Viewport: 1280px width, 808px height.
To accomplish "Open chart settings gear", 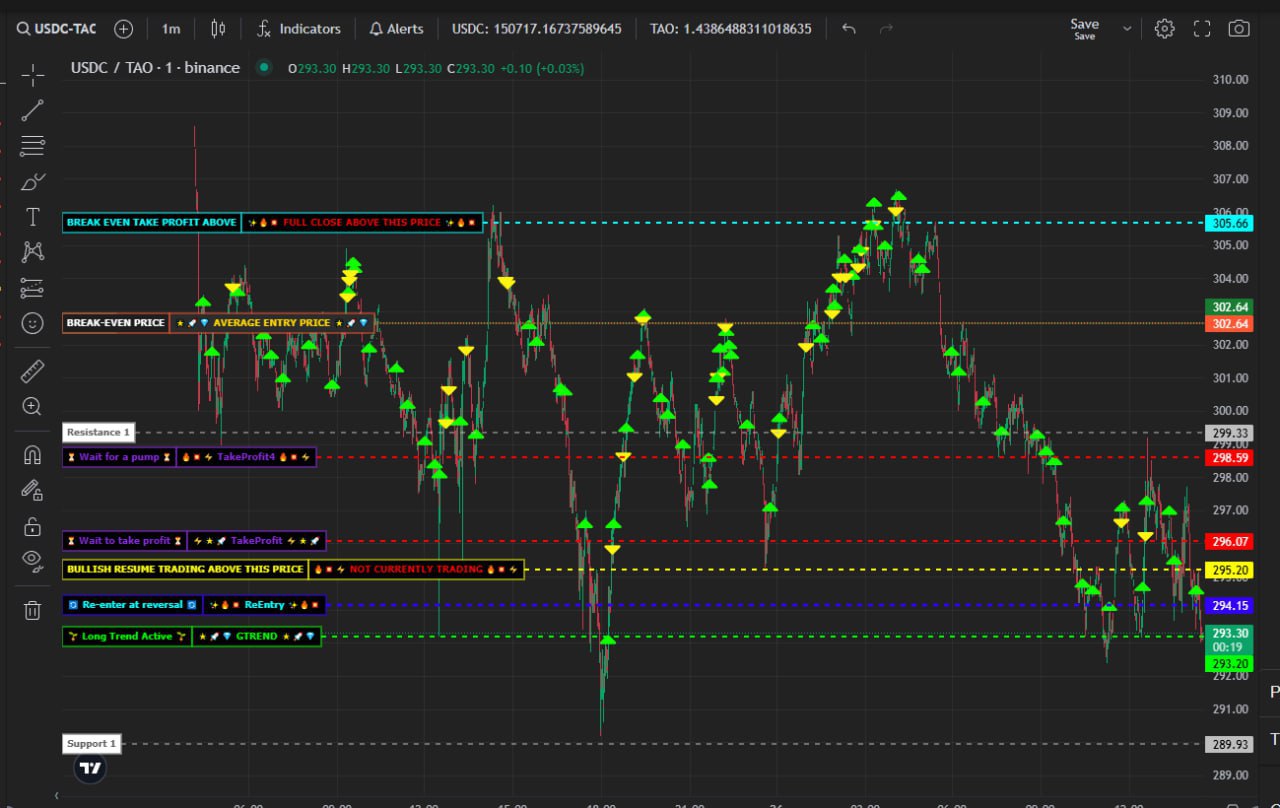I will [x=1164, y=29].
